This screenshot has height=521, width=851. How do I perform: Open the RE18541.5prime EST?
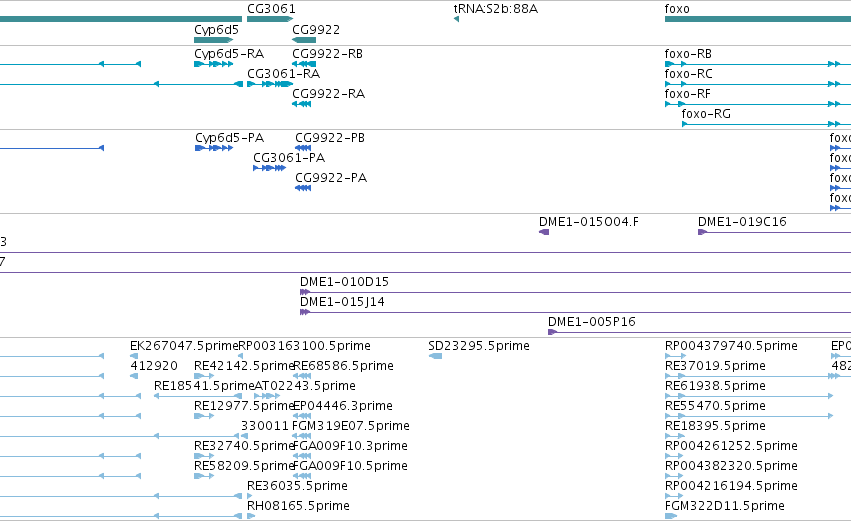tap(204, 386)
